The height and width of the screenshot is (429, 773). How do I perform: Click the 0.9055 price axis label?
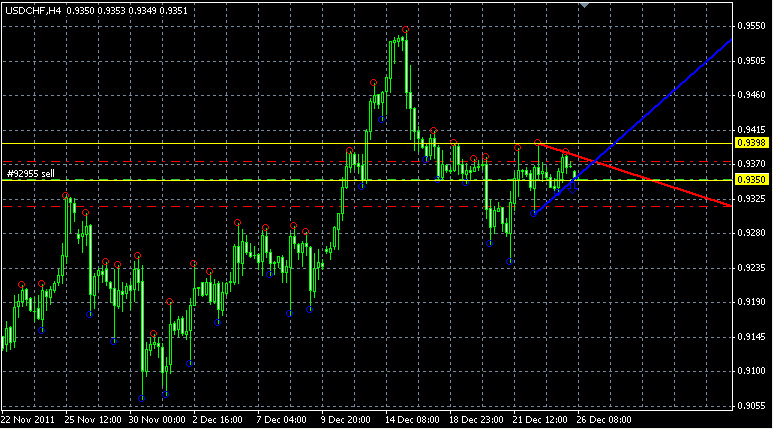coord(752,406)
